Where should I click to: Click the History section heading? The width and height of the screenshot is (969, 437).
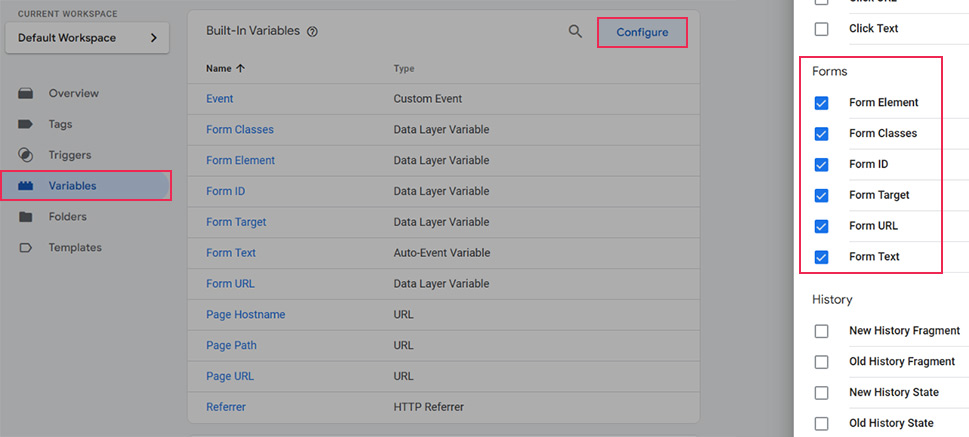pyautogui.click(x=832, y=300)
